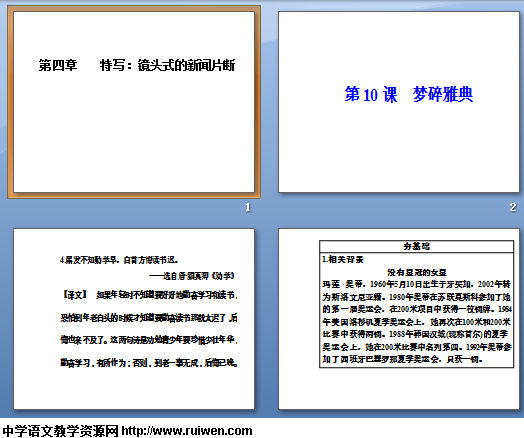524x438 pixels.
Task: Select the slide thumbnail with 夯基础 table
Action: click(399, 319)
